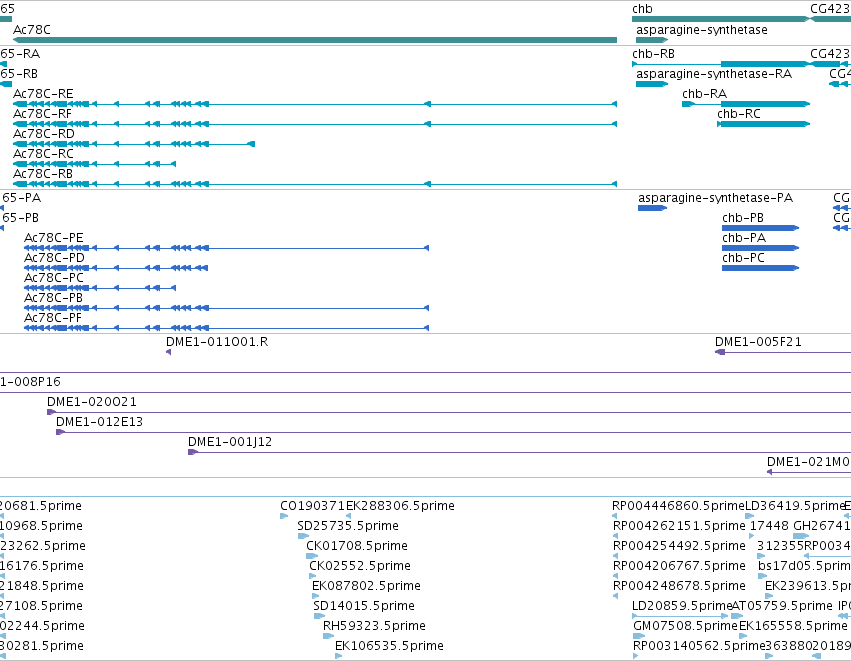Select the asparagine-synthetase gene label
This screenshot has width=851, height=661.
(702, 30)
